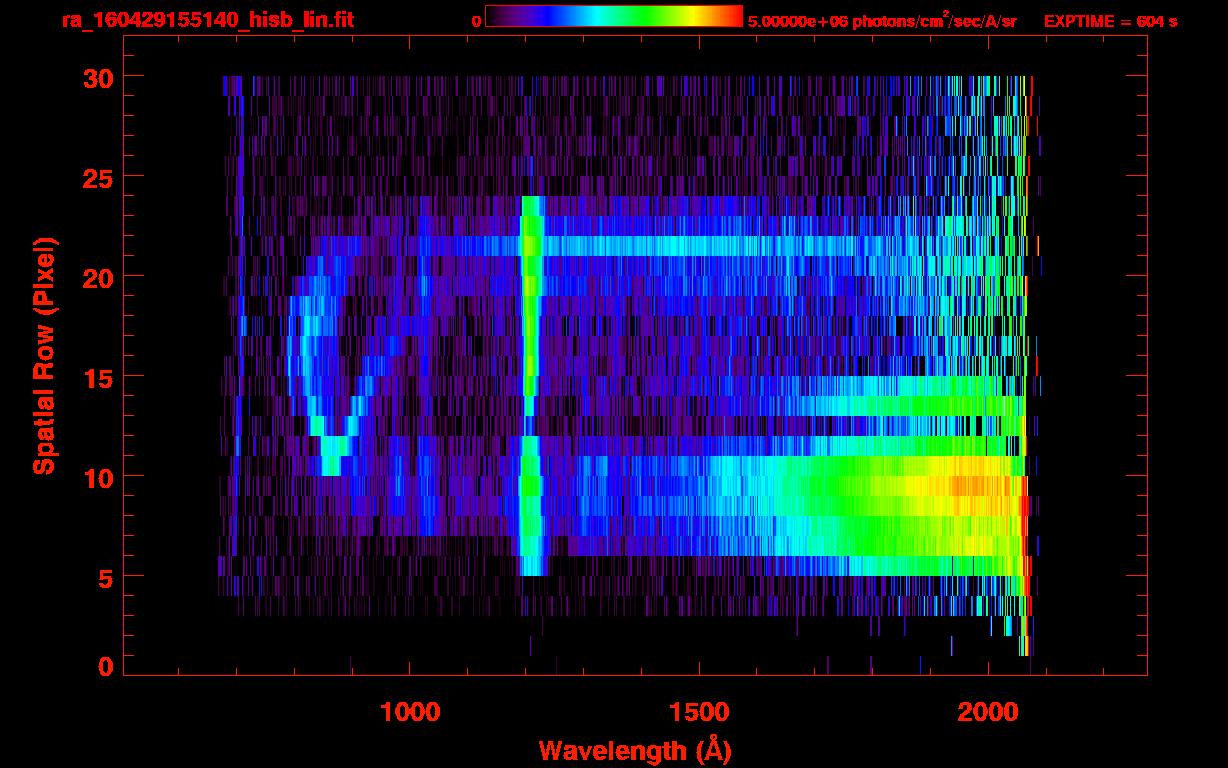
Task: Click the ra_160429155140_hisb_lin.fit file name title
Action: 207,20
